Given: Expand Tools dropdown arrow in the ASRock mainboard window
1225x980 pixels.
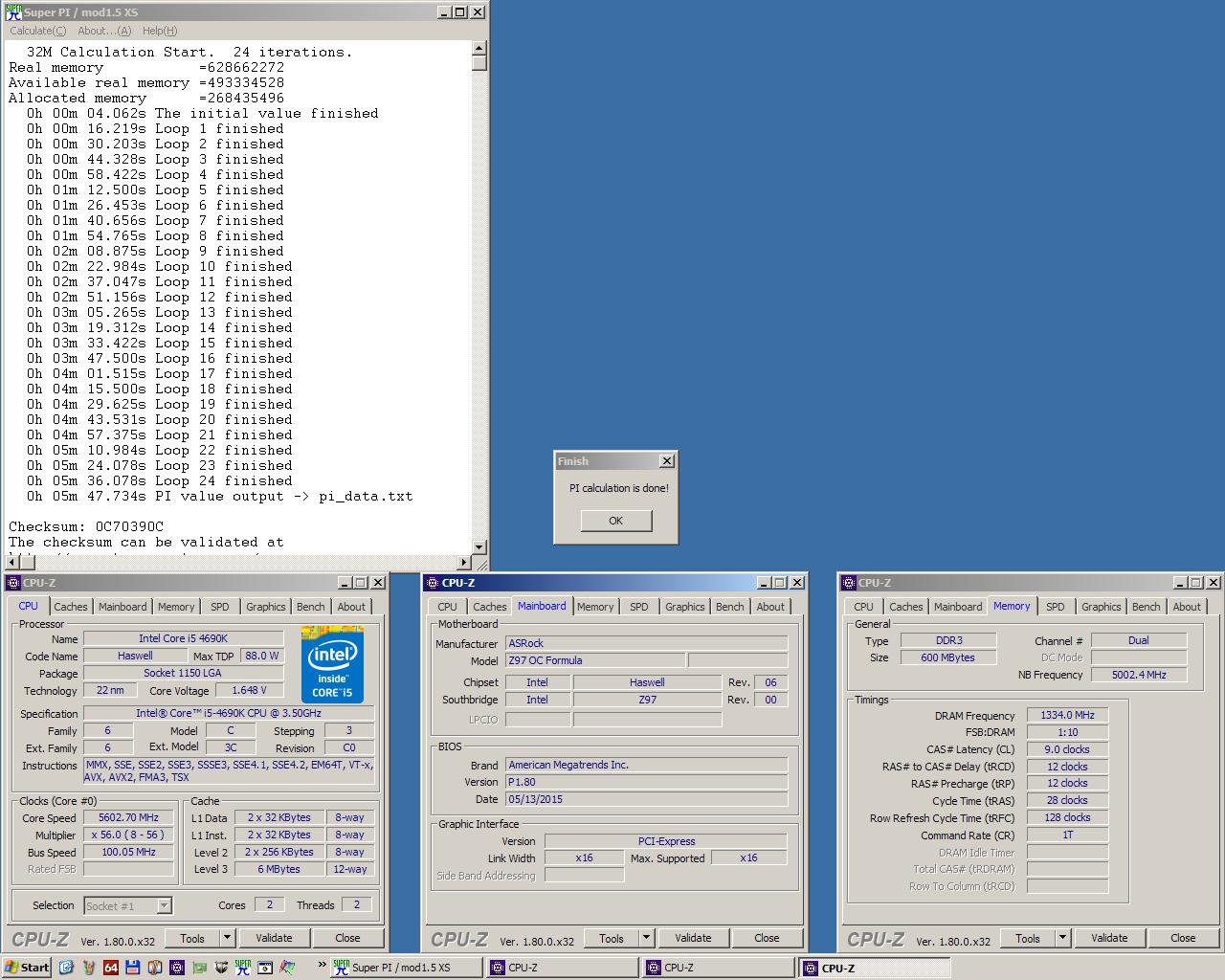Looking at the screenshot, I should 646,939.
